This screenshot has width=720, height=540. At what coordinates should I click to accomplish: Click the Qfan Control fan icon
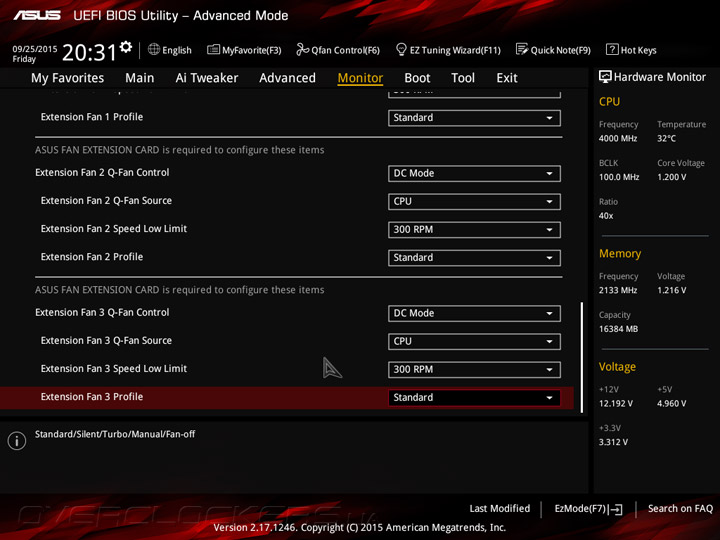[x=302, y=49]
